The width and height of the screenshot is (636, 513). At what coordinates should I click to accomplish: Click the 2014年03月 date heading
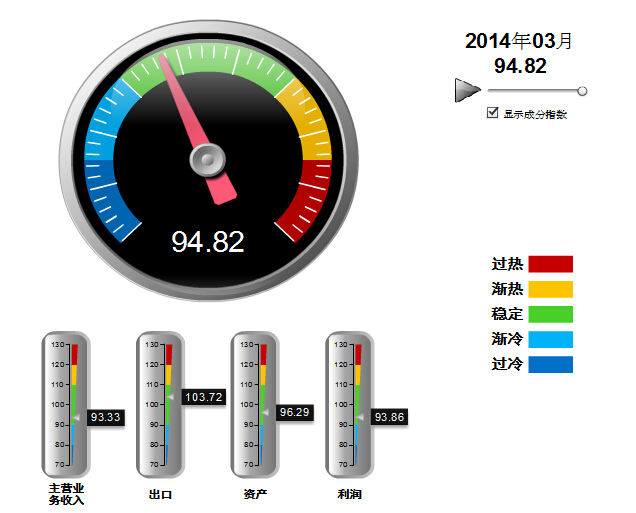click(x=520, y=41)
